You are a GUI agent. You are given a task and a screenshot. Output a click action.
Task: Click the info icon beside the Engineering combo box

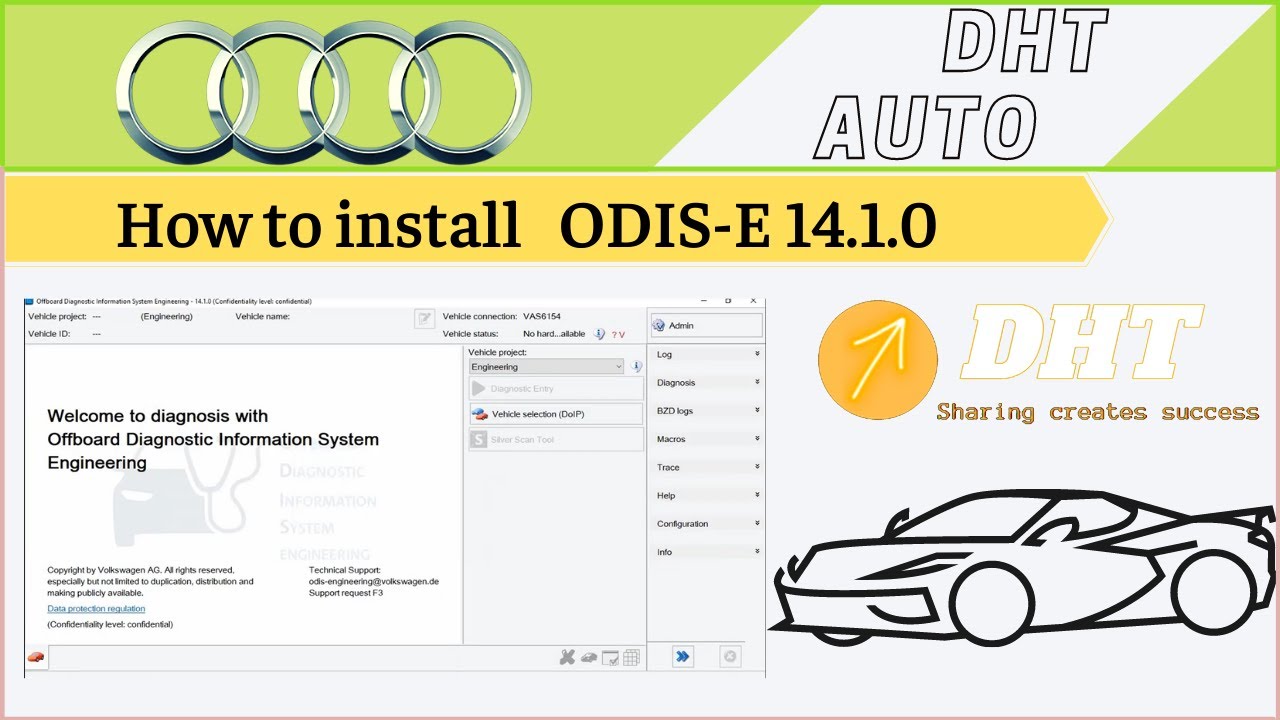636,367
